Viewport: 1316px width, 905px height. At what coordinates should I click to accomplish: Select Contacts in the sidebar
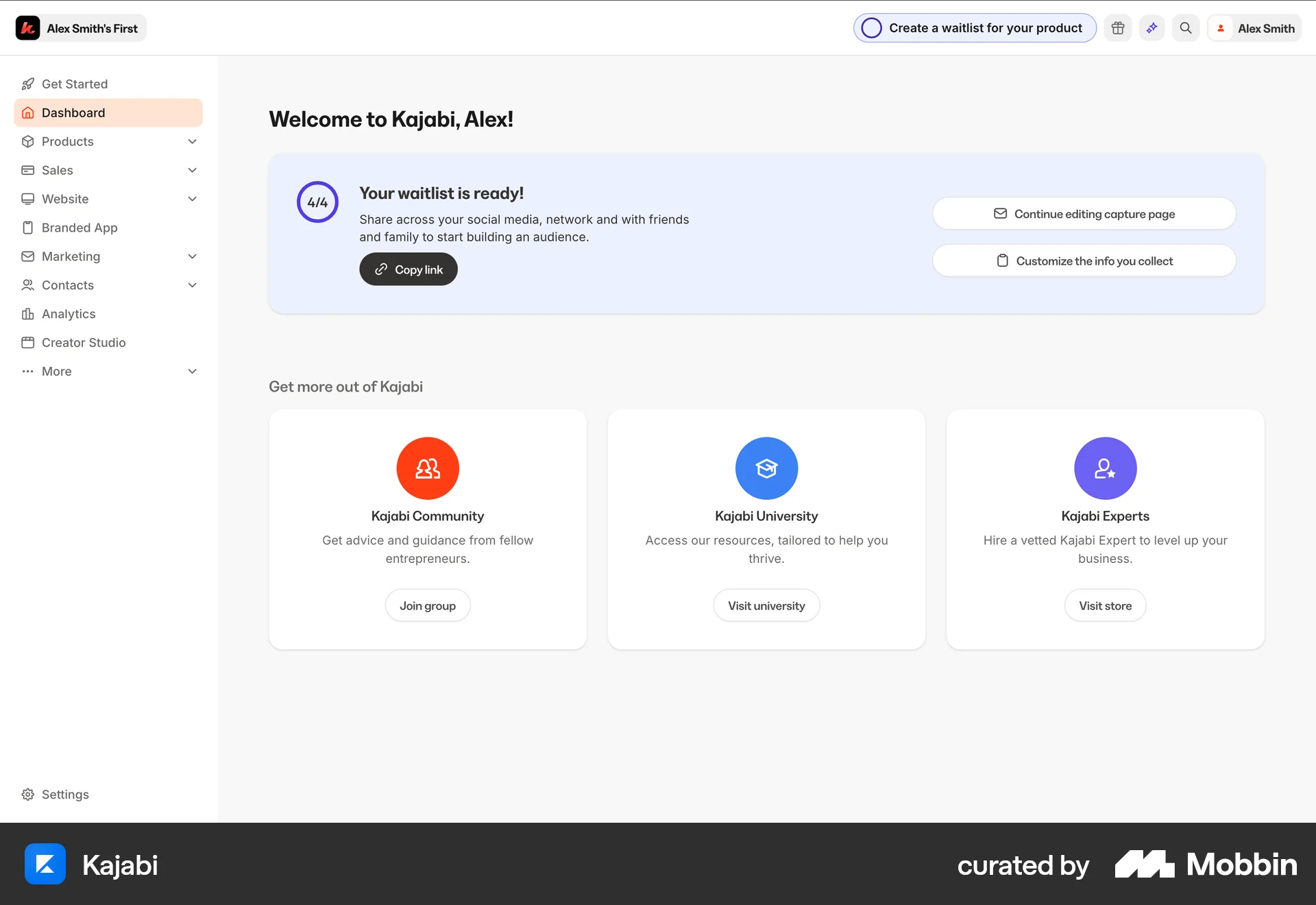(67, 285)
